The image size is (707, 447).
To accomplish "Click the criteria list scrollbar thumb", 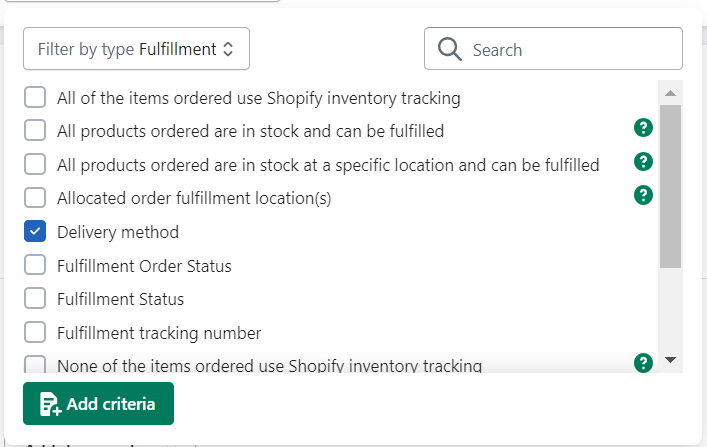I will pos(670,187).
